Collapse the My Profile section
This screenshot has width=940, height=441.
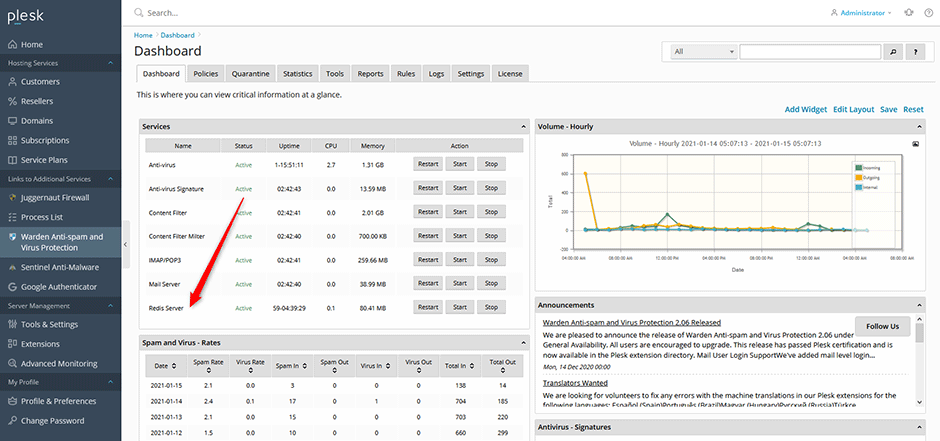coord(110,382)
